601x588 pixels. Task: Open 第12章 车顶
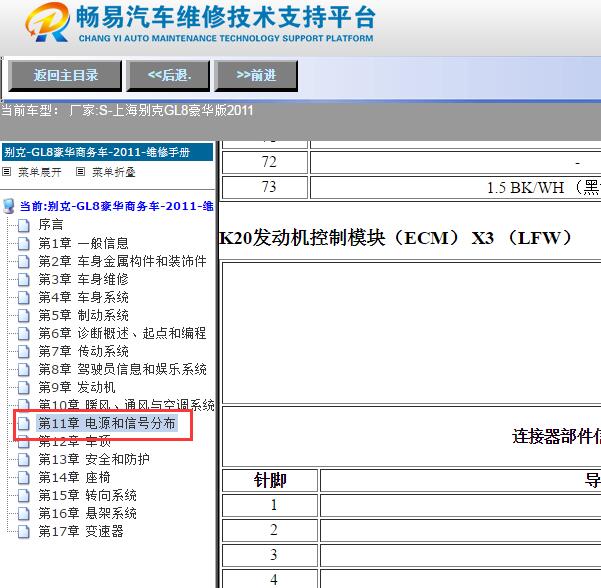pos(74,441)
